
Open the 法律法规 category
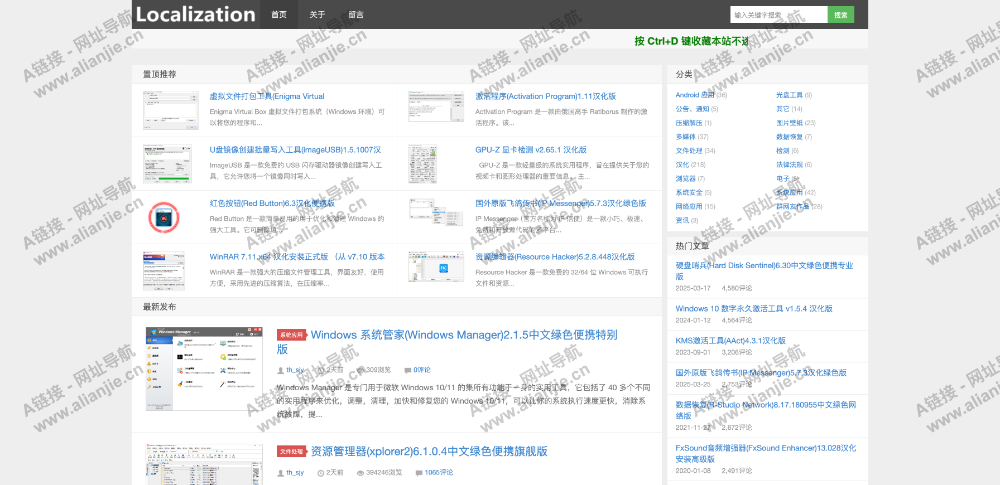pyautogui.click(x=790, y=165)
